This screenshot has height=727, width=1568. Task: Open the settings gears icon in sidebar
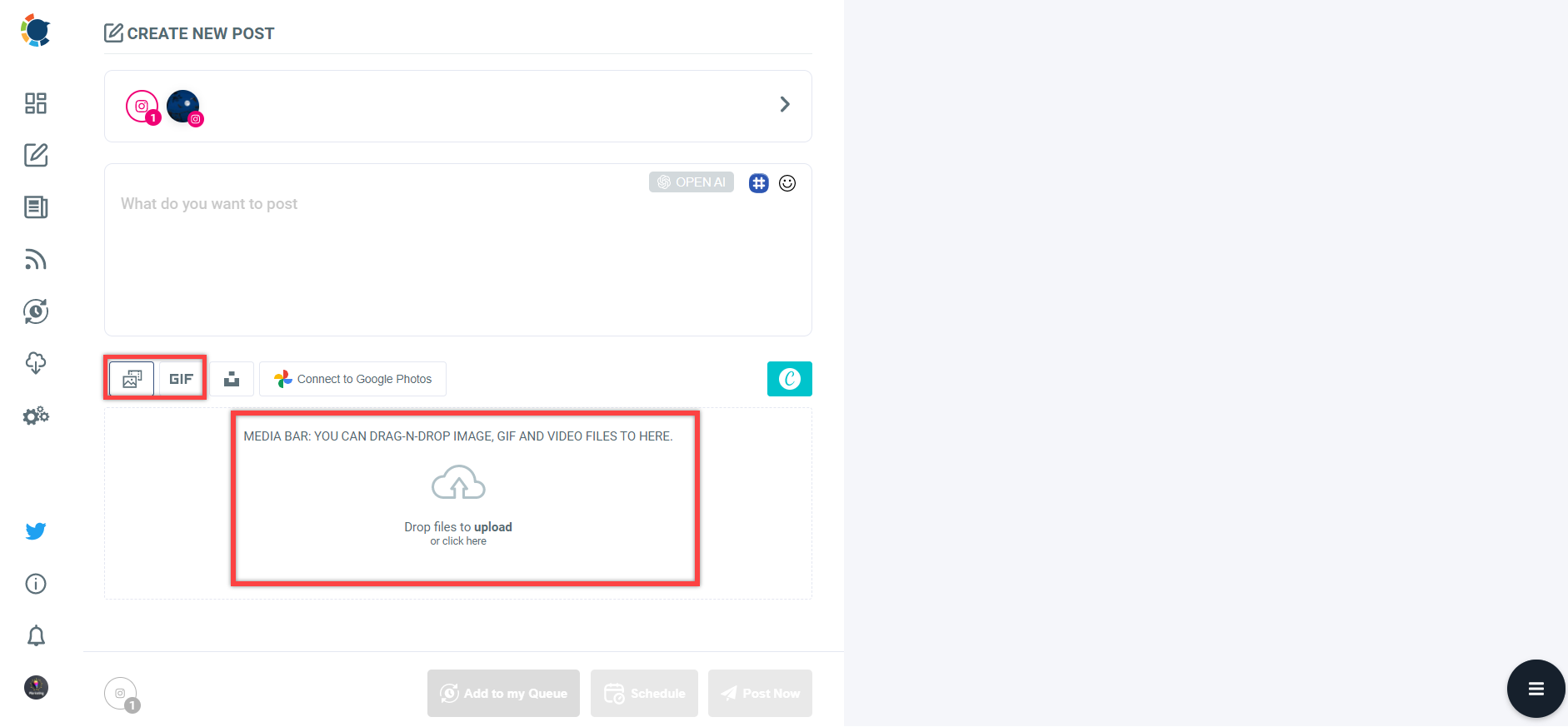36,416
